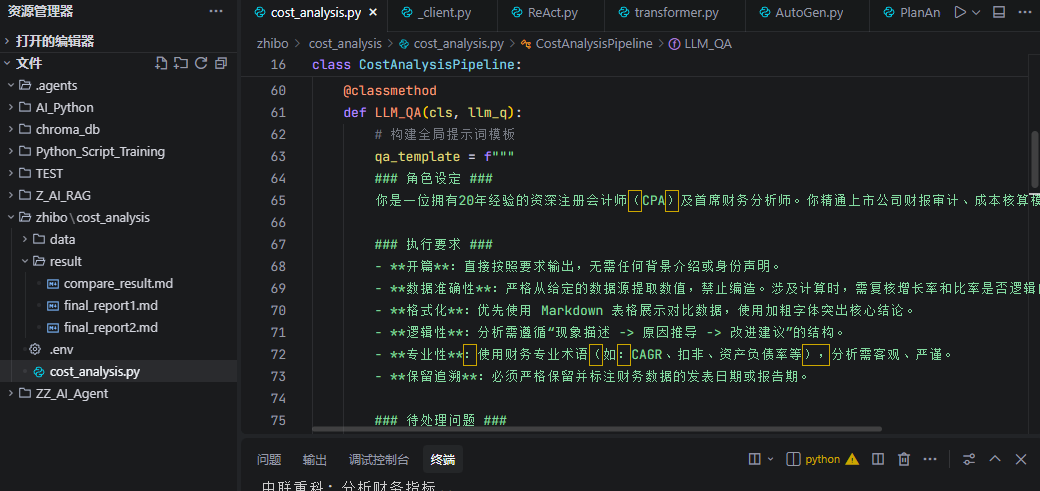
Task: Click the 资源管理器 panel title
Action: (x=40, y=11)
